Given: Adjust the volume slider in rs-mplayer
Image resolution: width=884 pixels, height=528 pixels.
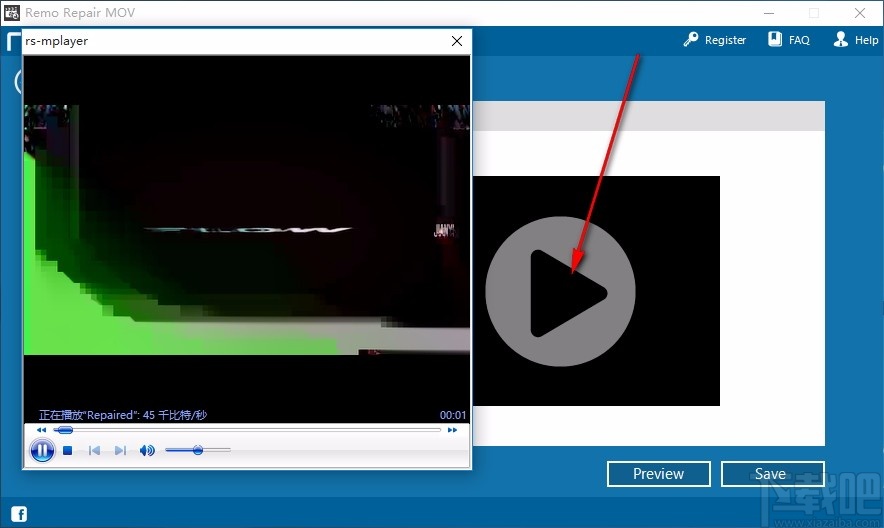Looking at the screenshot, I should coord(198,450).
